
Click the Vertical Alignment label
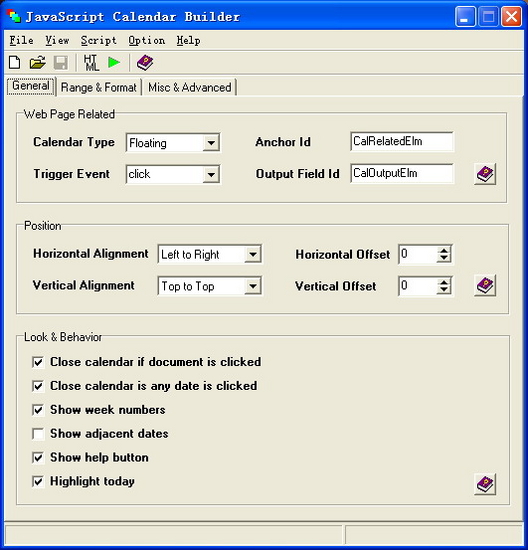tap(83, 285)
